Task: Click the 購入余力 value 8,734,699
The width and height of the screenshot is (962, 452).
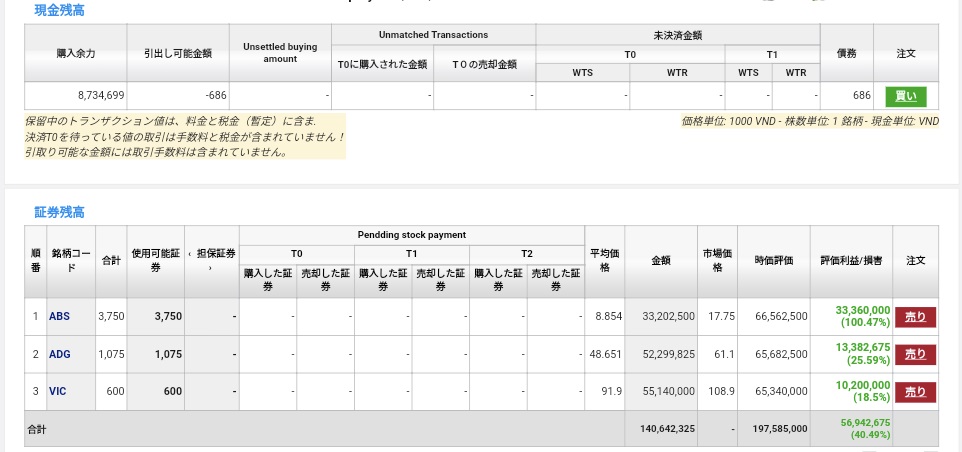Action: [x=100, y=96]
